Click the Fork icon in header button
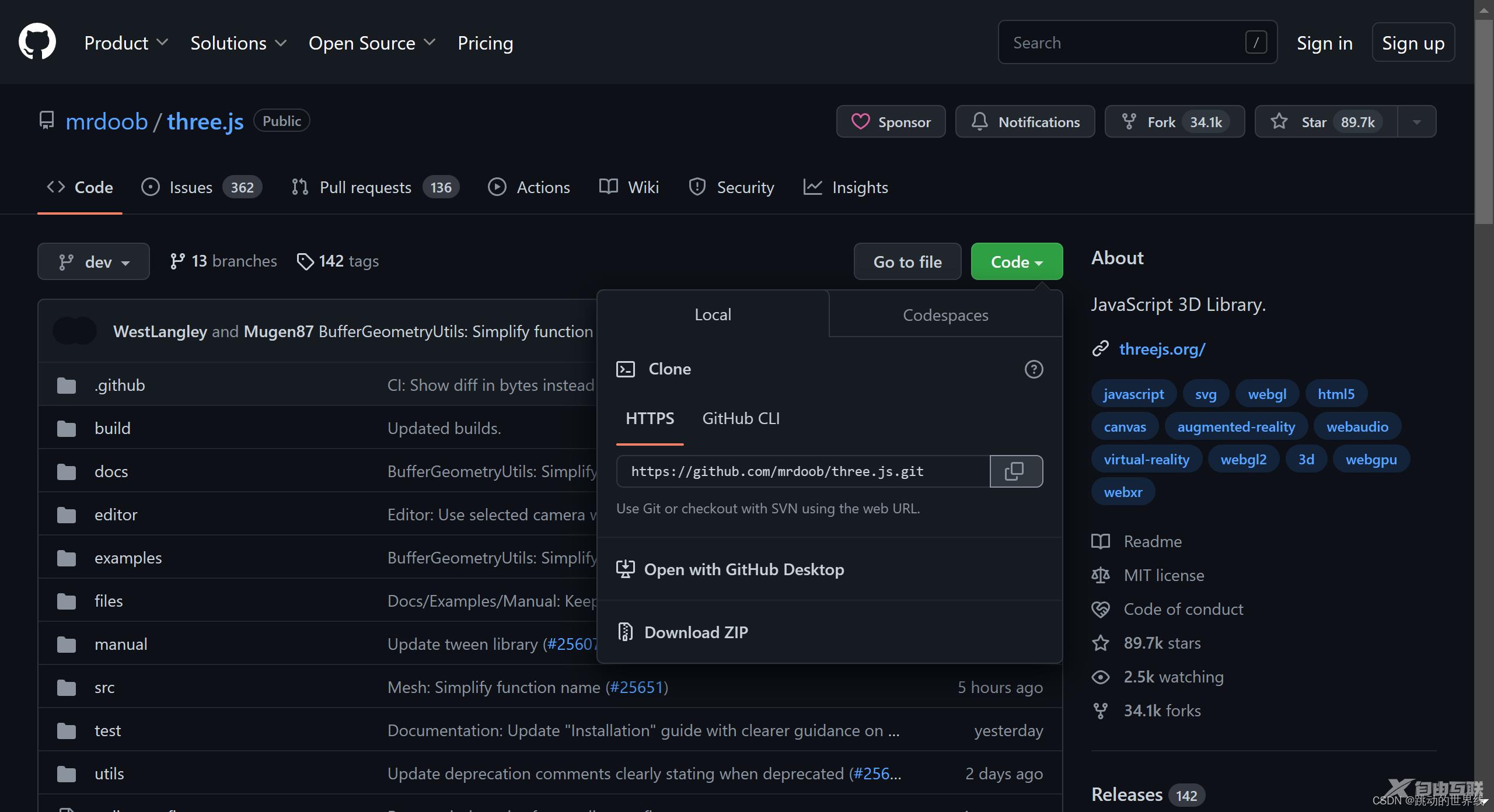1494x812 pixels. pyautogui.click(x=1129, y=121)
